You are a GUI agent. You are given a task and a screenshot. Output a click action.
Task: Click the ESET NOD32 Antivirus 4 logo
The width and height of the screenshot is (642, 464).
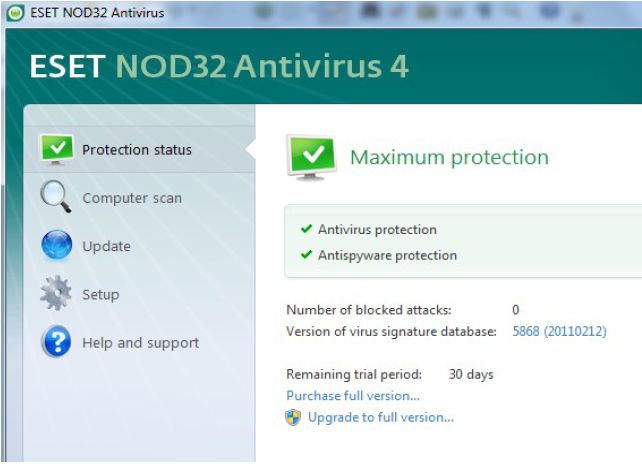coord(219,66)
